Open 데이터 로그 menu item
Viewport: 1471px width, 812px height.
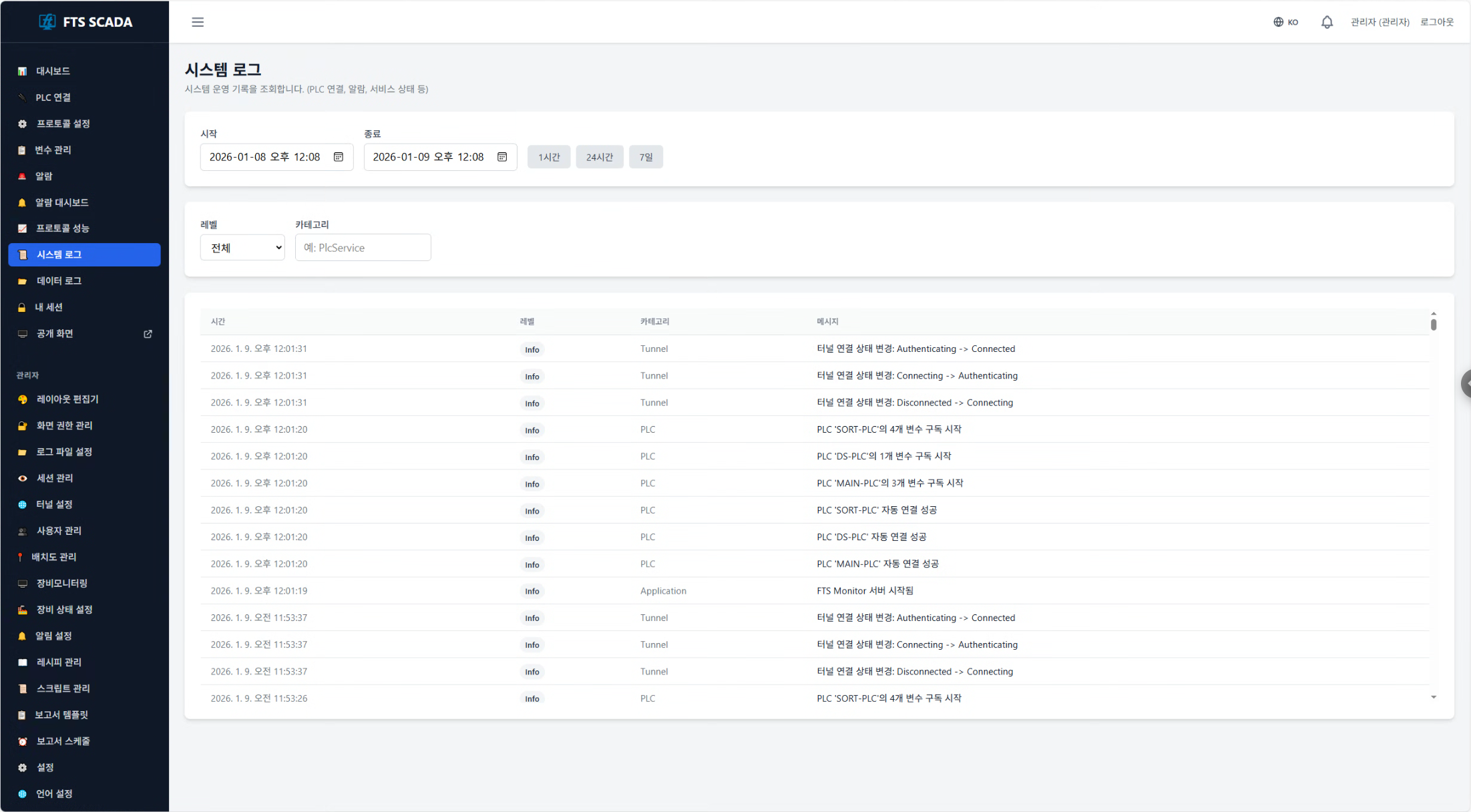tap(59, 281)
